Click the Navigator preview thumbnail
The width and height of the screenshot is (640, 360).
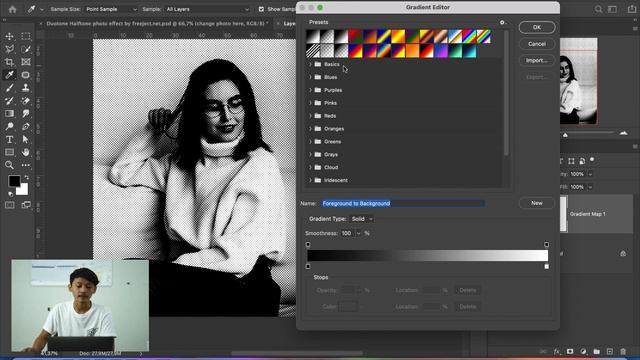578,81
